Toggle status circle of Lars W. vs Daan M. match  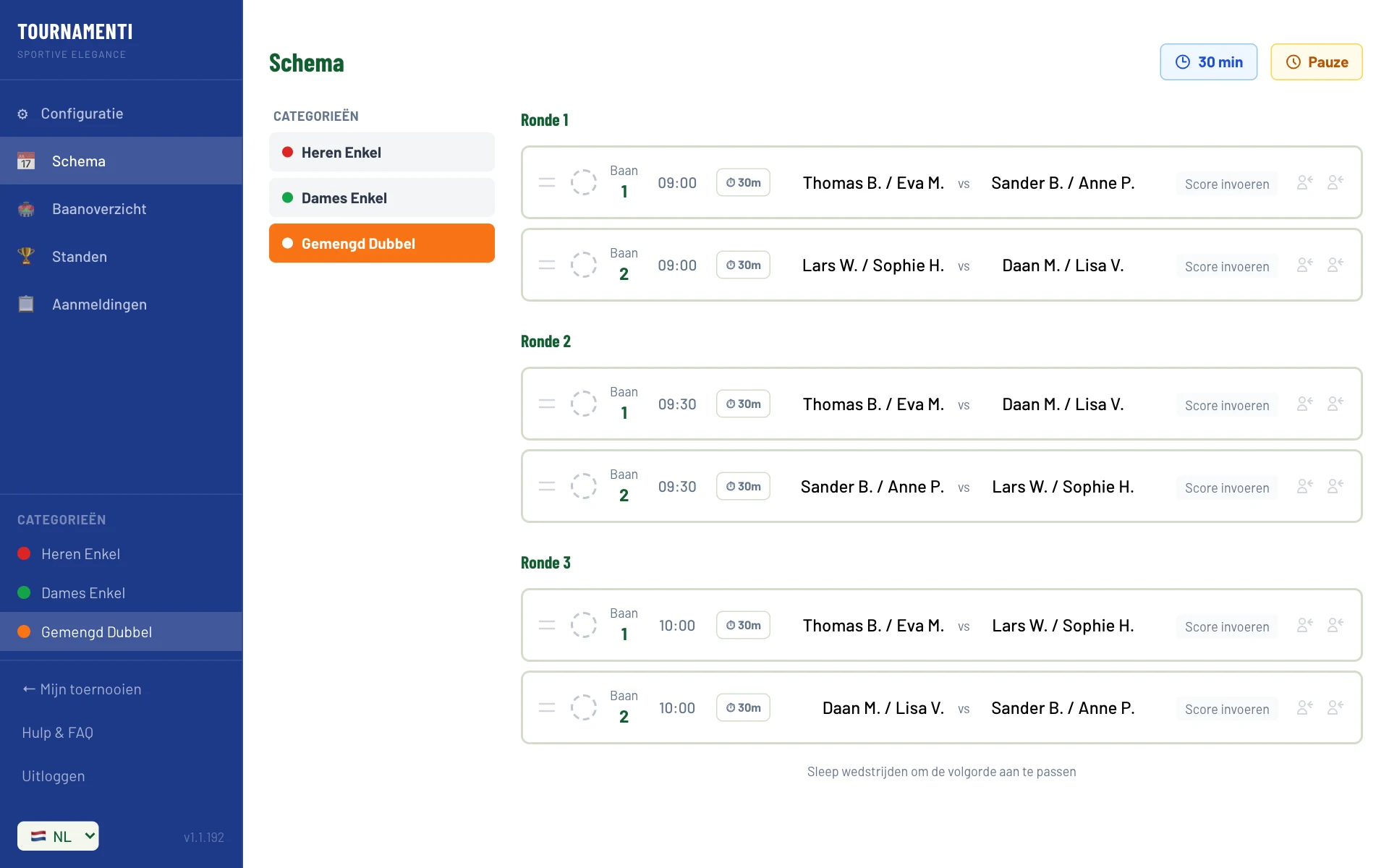pos(584,265)
